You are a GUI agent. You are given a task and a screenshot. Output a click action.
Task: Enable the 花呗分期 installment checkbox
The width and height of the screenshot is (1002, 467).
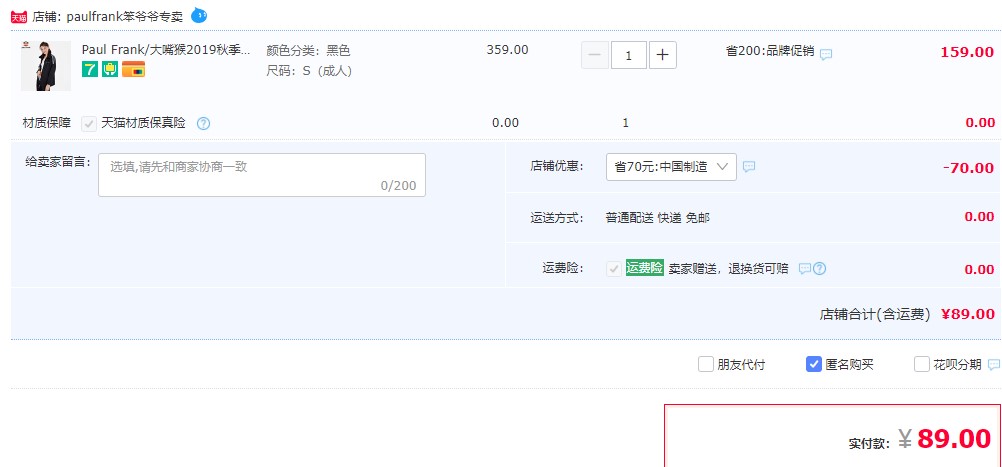(x=921, y=364)
